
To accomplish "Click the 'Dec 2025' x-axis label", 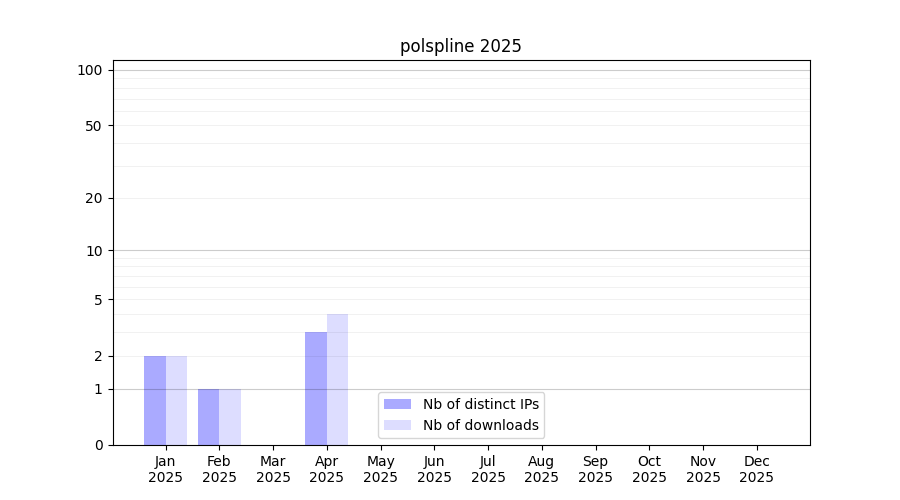I will point(756,469).
